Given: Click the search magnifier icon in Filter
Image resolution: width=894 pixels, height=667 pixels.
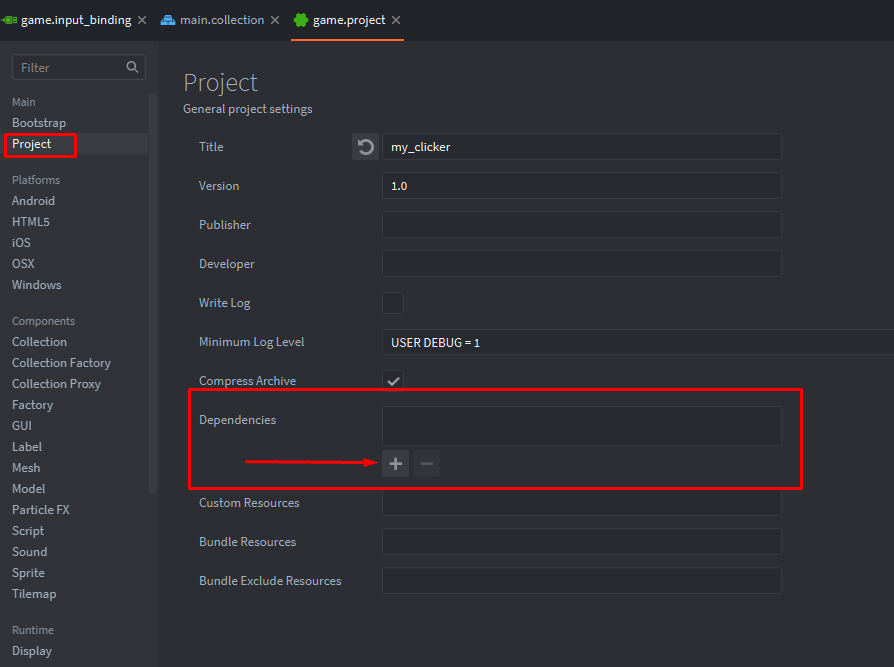Looking at the screenshot, I should click(x=133, y=67).
